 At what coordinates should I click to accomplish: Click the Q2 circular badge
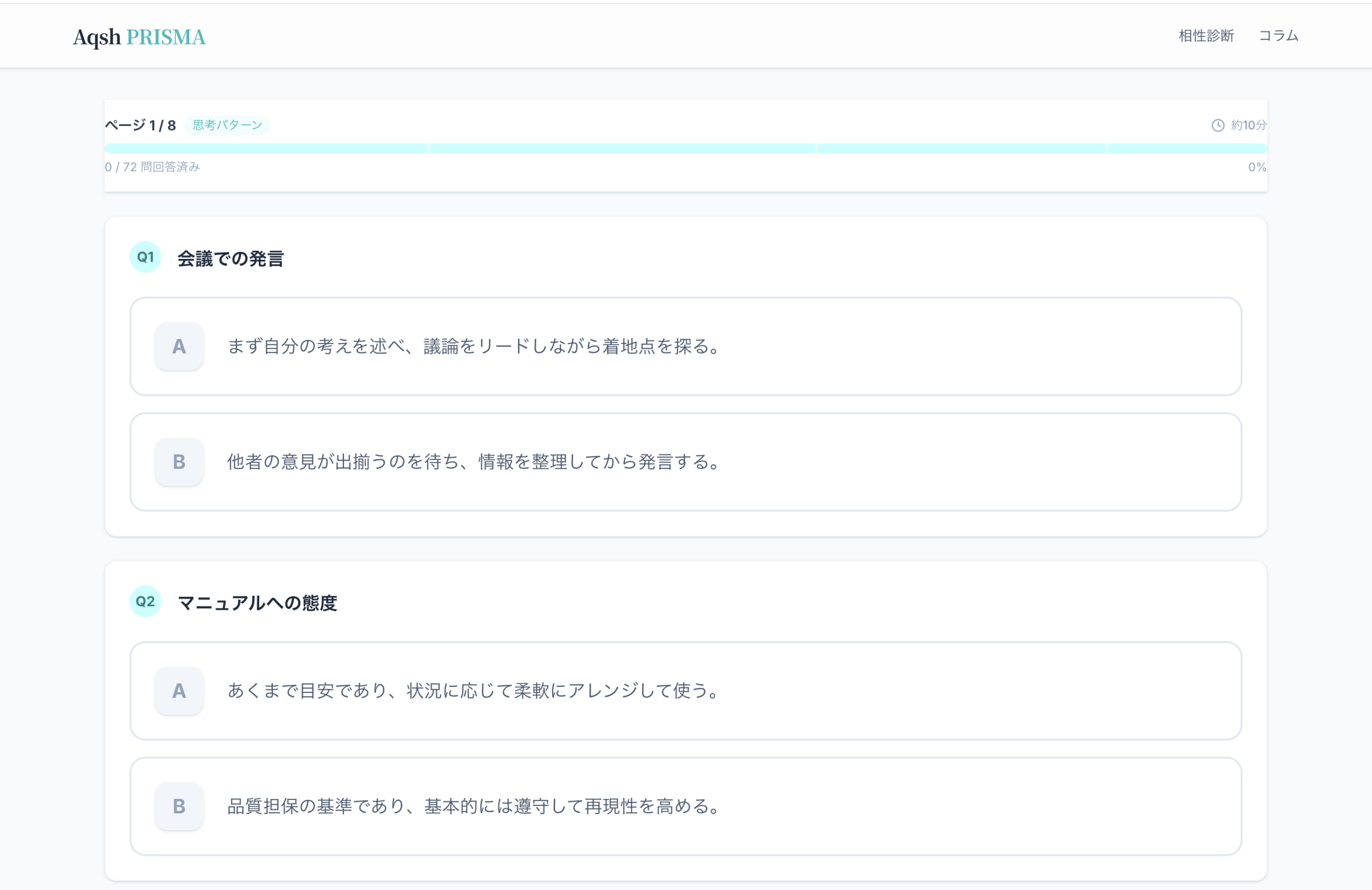point(145,601)
